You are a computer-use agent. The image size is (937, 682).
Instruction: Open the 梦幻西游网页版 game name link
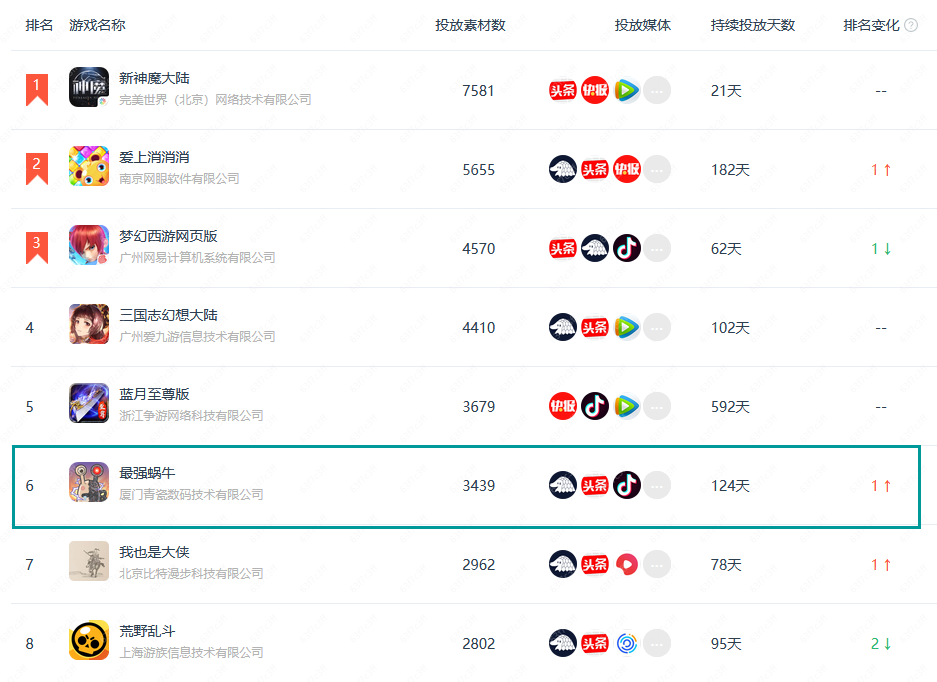[168, 236]
